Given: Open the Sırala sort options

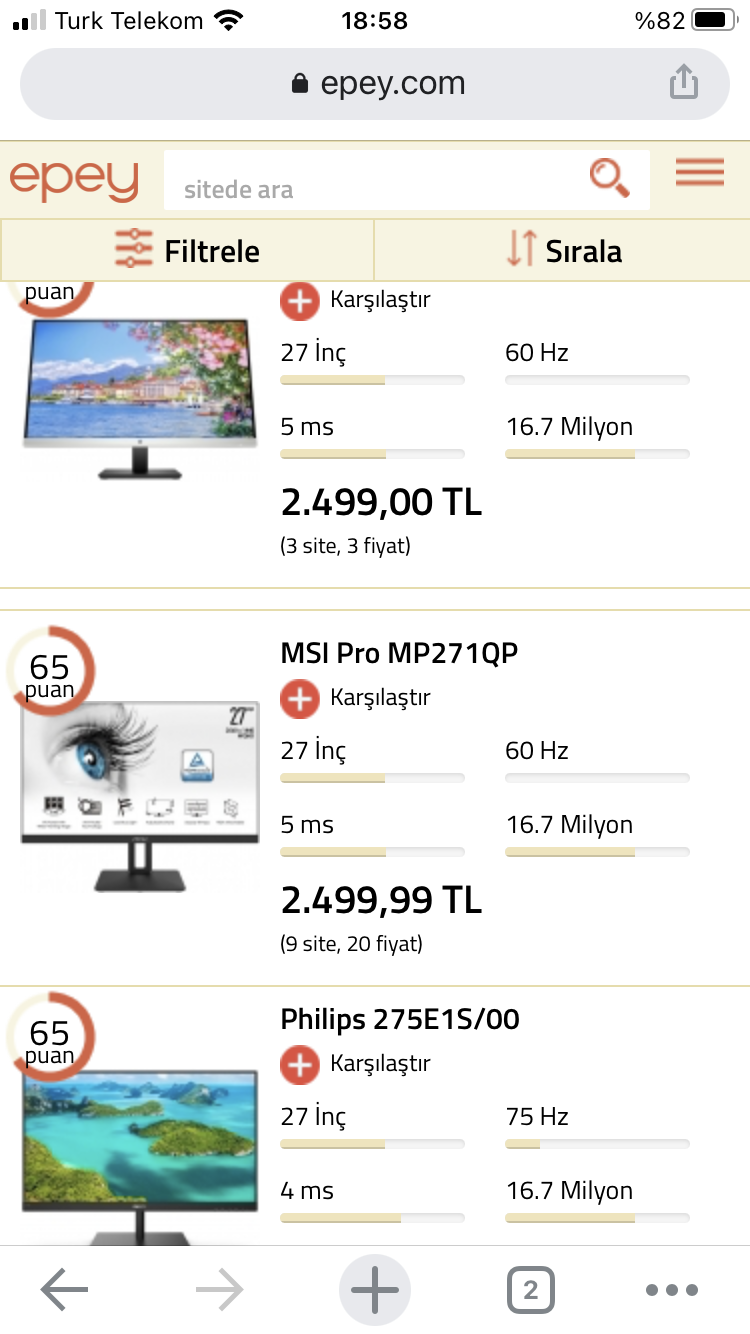Looking at the screenshot, I should [562, 250].
